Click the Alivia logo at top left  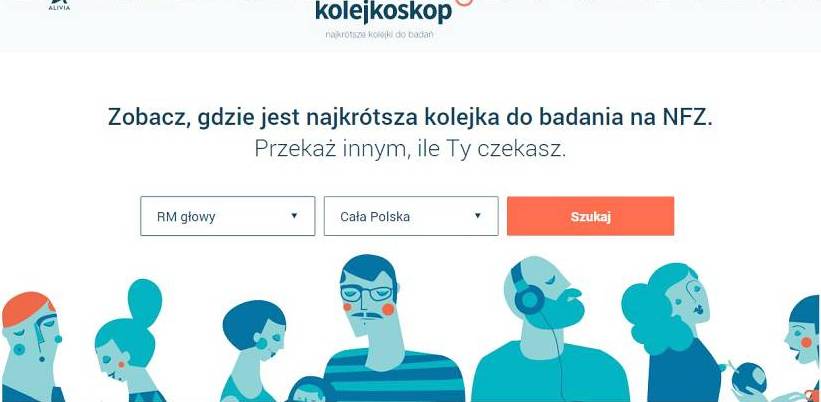(x=59, y=5)
